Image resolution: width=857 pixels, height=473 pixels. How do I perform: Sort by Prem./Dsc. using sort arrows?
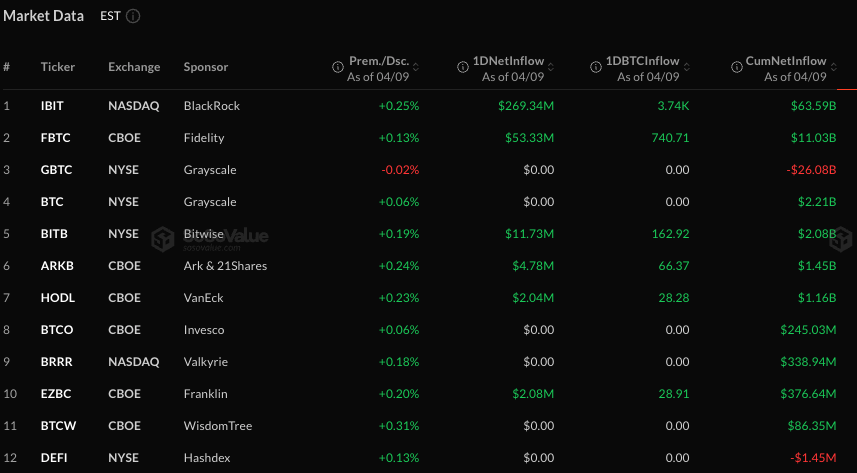[x=416, y=67]
